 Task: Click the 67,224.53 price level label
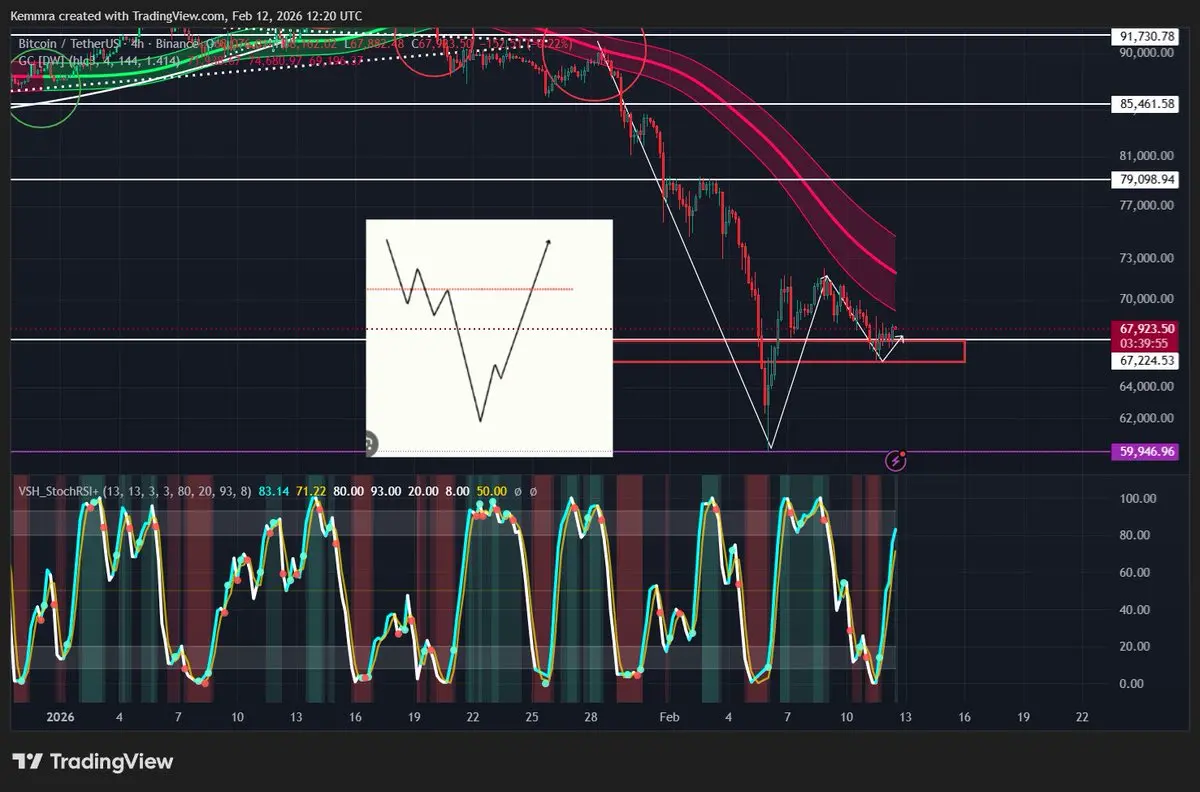click(1146, 360)
